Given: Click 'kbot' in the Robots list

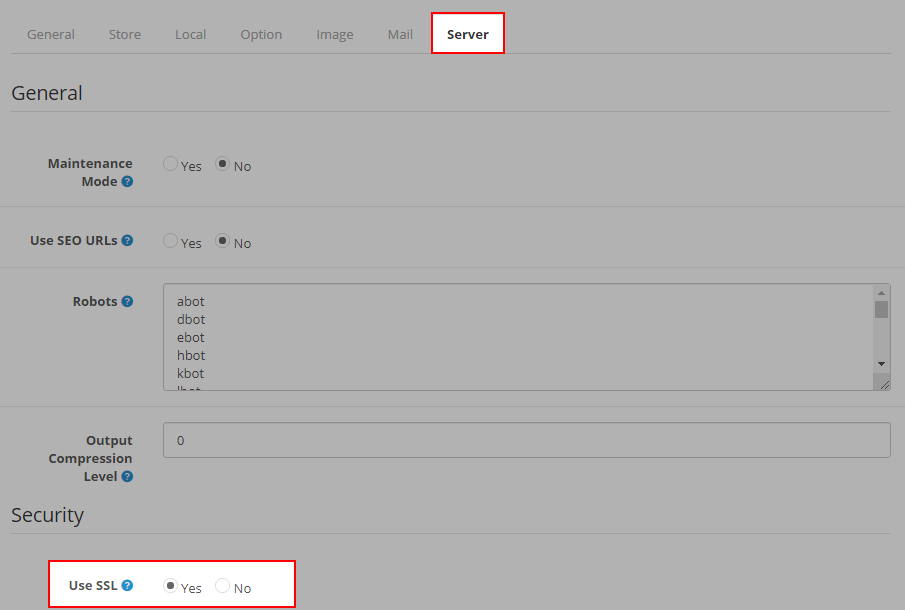Looking at the screenshot, I should pos(190,373).
